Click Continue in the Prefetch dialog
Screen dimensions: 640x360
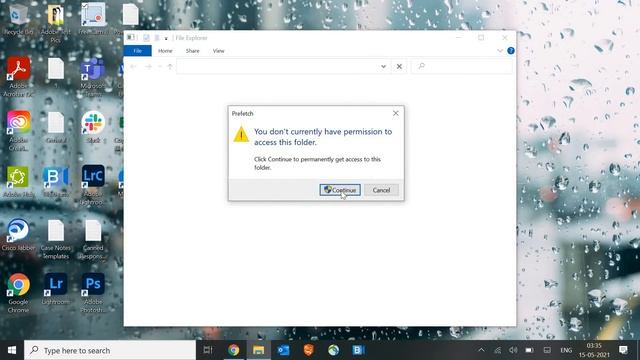point(340,190)
